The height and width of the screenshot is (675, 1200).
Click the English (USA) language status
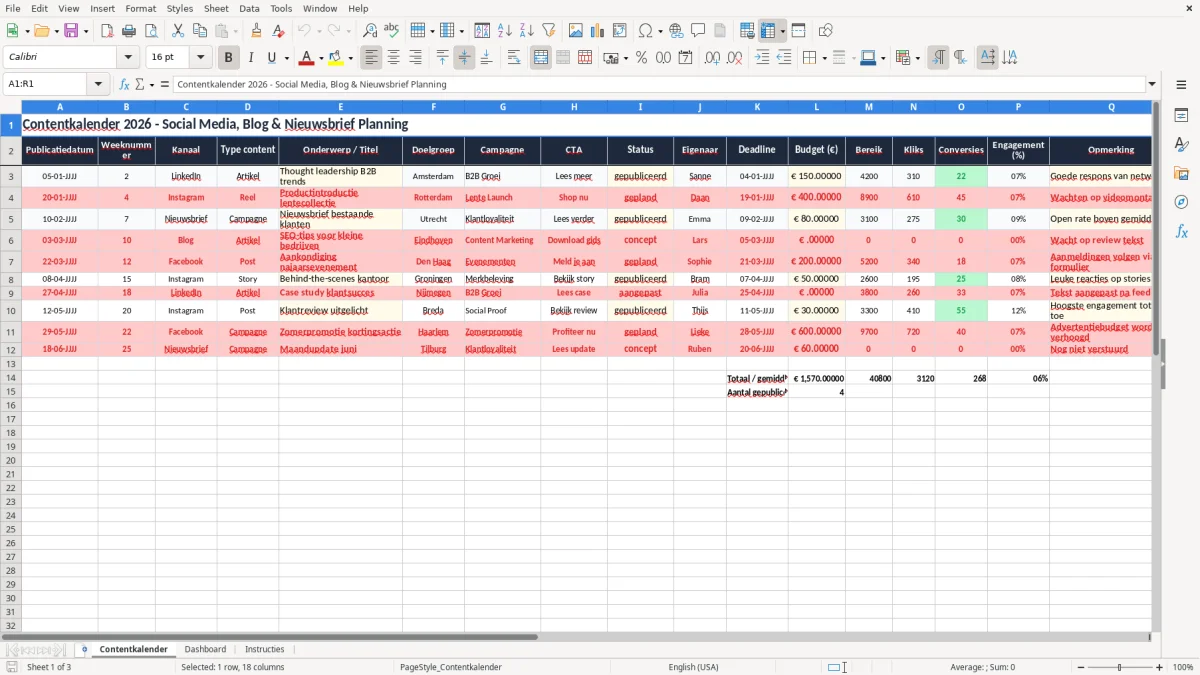tap(694, 667)
